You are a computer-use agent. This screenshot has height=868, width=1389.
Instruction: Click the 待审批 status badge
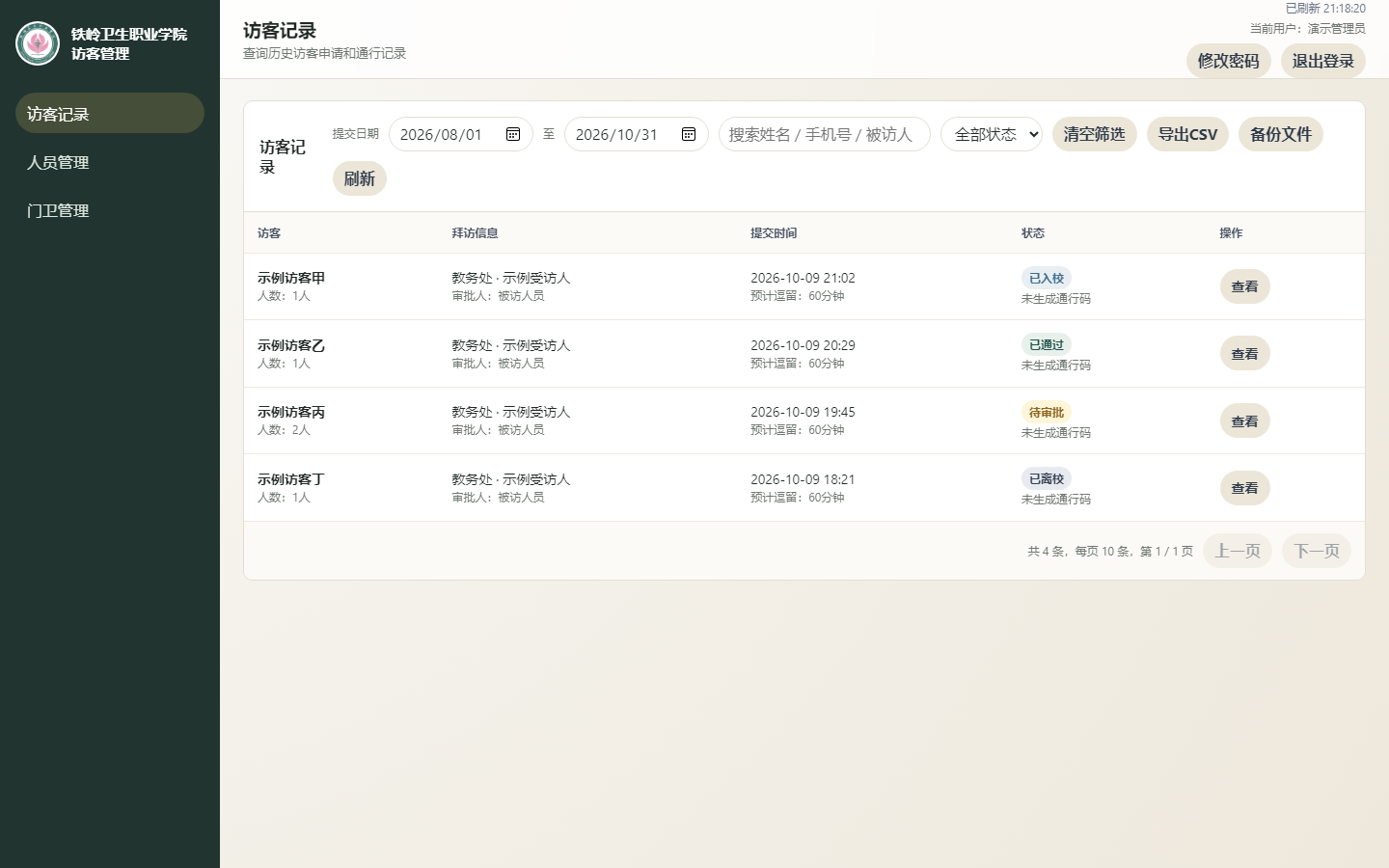[x=1047, y=412]
